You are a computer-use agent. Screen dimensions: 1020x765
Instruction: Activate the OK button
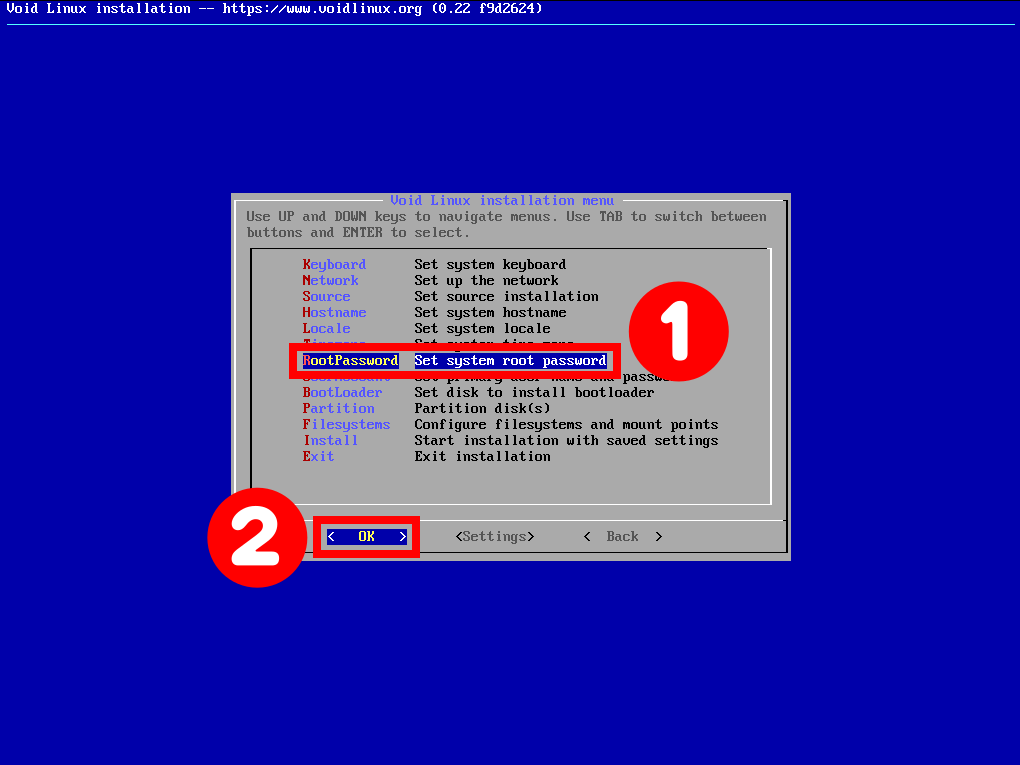366,537
